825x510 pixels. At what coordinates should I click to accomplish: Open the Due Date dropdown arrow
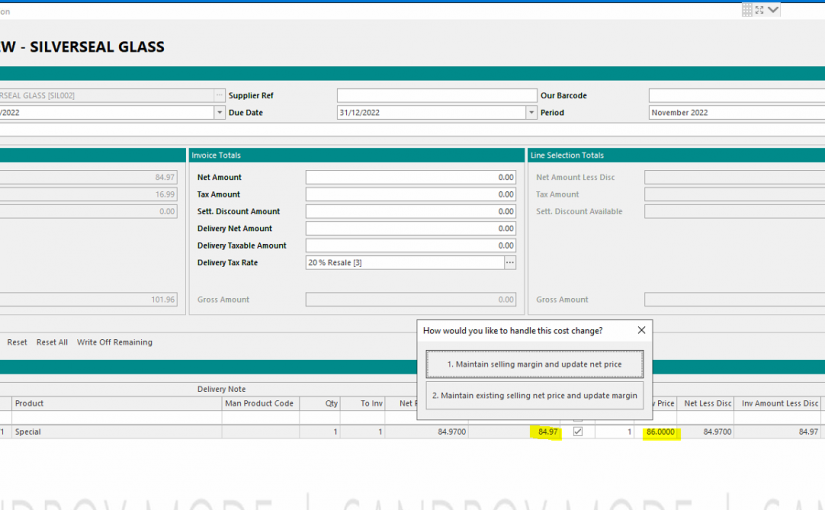point(531,113)
